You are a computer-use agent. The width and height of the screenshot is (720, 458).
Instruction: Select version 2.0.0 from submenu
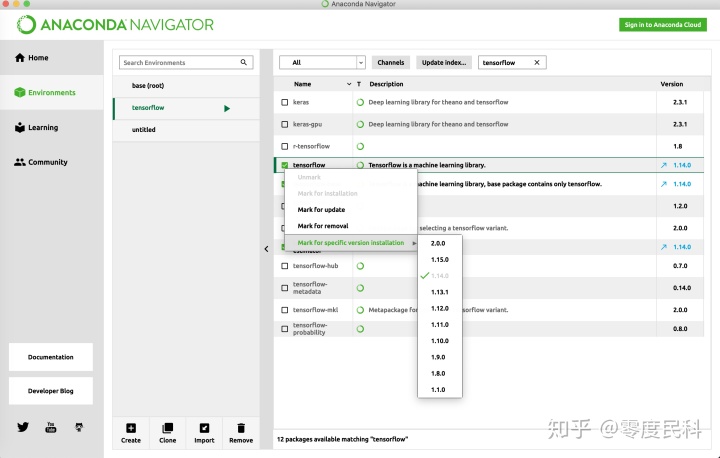tap(438, 243)
